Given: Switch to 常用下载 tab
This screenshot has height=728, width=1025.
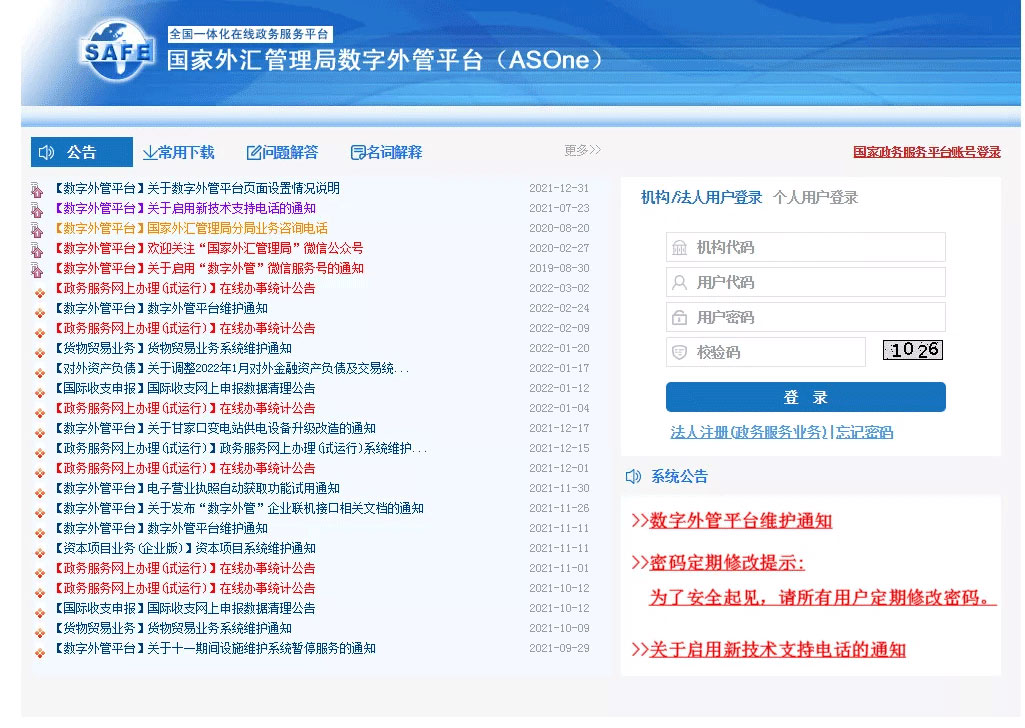Looking at the screenshot, I should click(x=178, y=152).
